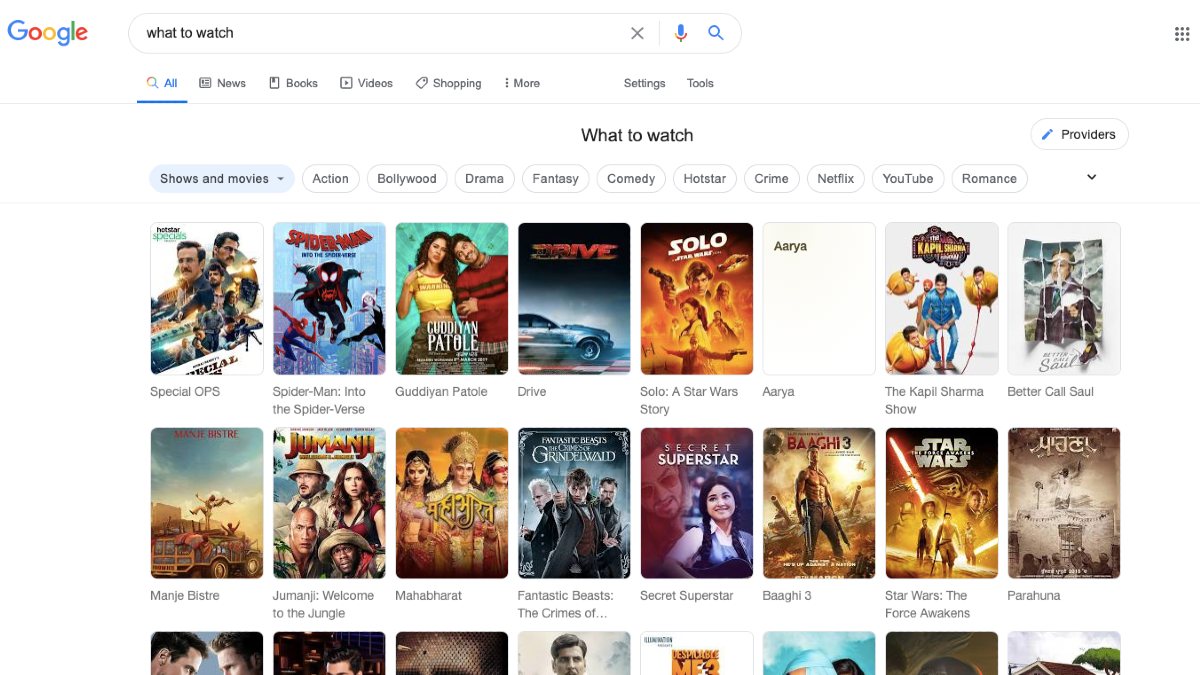Screen dimensions: 1200x675
Task: Switch to the Shopping tab
Action: [x=448, y=83]
